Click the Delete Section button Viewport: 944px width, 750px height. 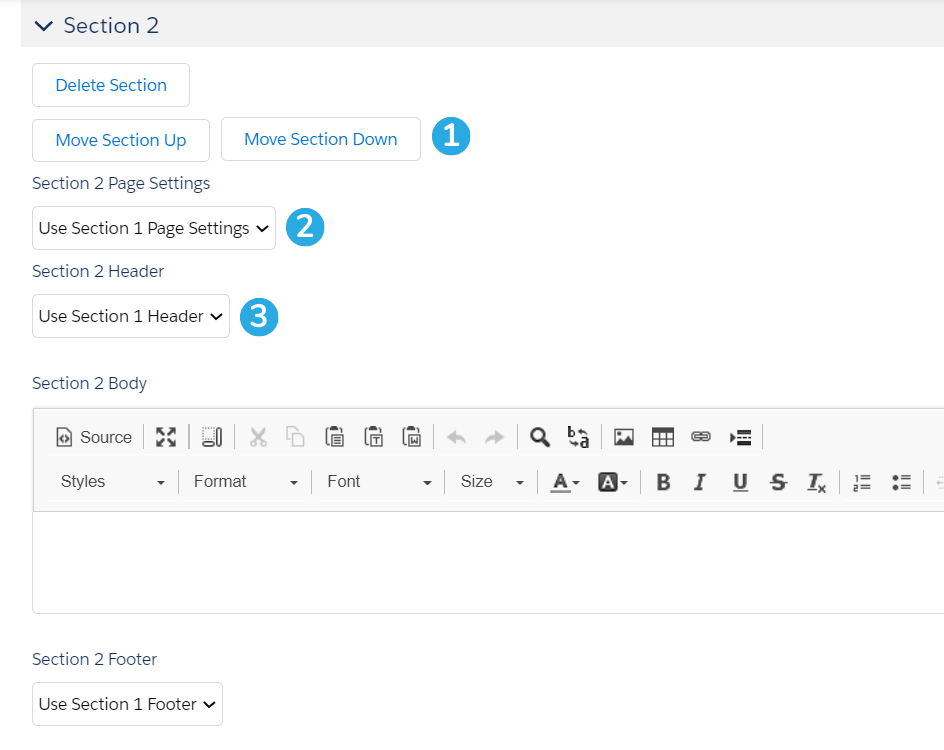pyautogui.click(x=111, y=85)
